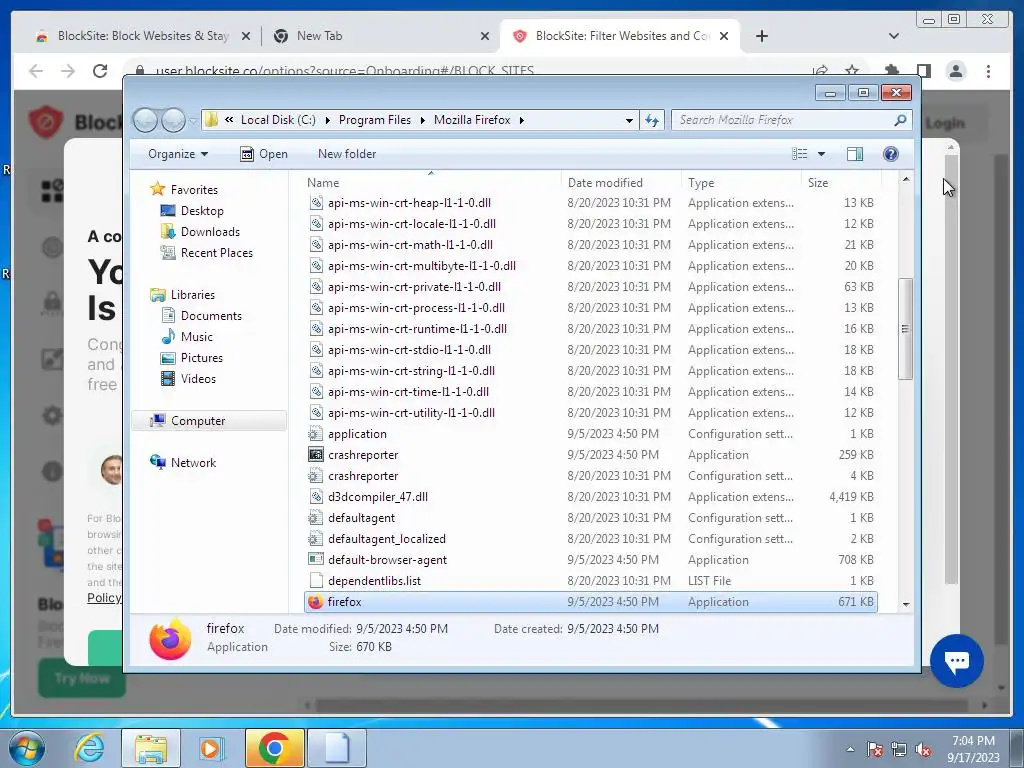Expand the Local Disk (C:) breadcrumb arrow
The width and height of the screenshot is (1024, 768).
point(327,120)
